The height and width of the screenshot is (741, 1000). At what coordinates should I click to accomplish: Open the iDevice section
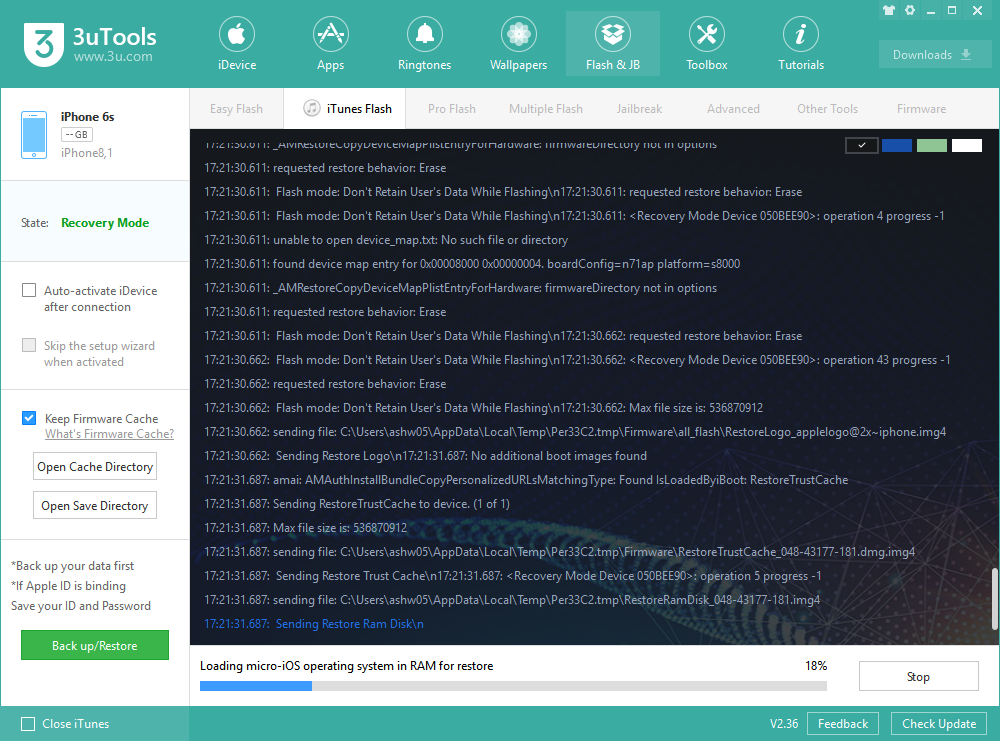[237, 44]
